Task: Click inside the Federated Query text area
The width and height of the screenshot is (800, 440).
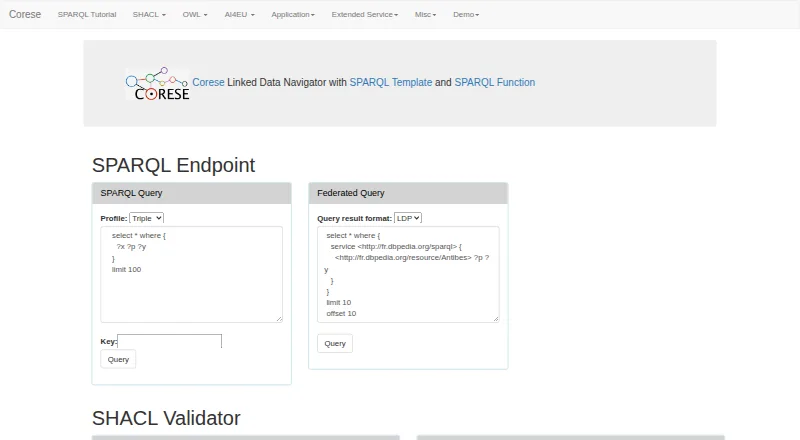Action: coord(408,275)
